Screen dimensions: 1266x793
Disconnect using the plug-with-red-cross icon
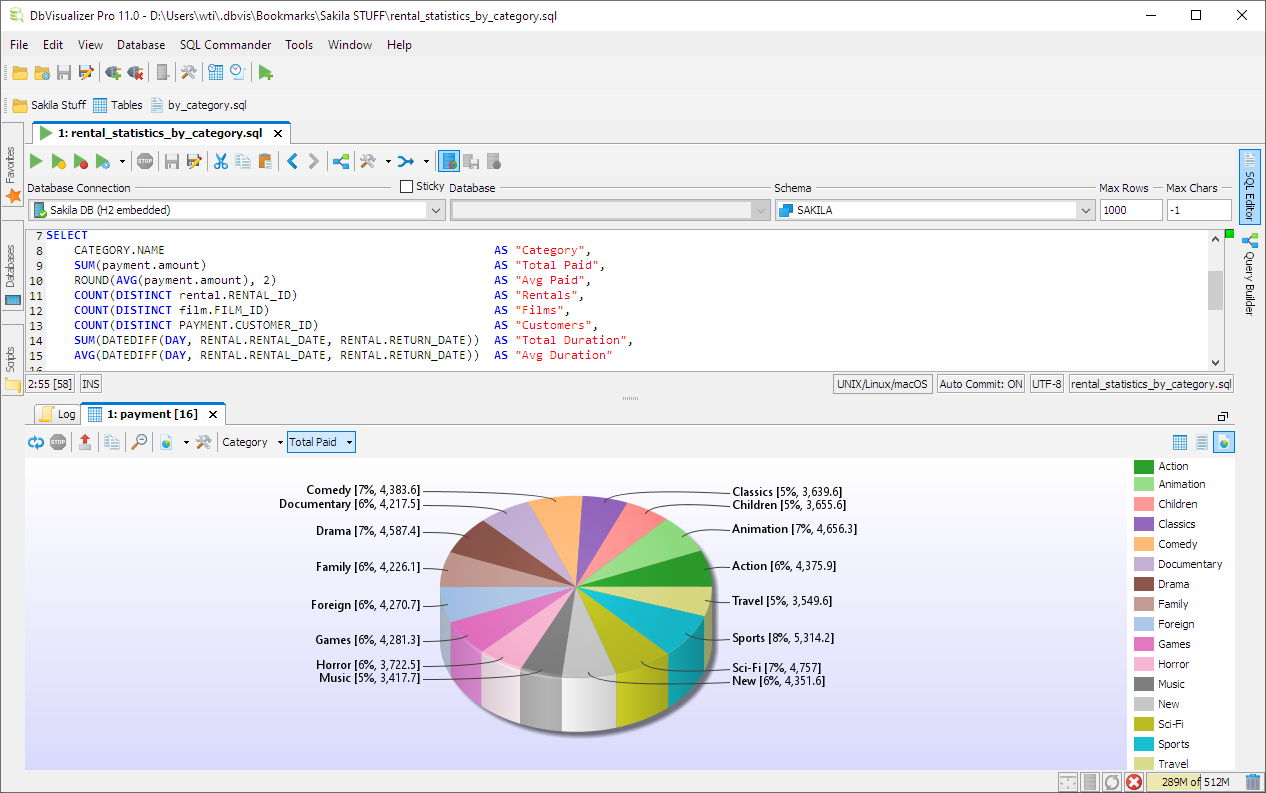pyautogui.click(x=135, y=72)
